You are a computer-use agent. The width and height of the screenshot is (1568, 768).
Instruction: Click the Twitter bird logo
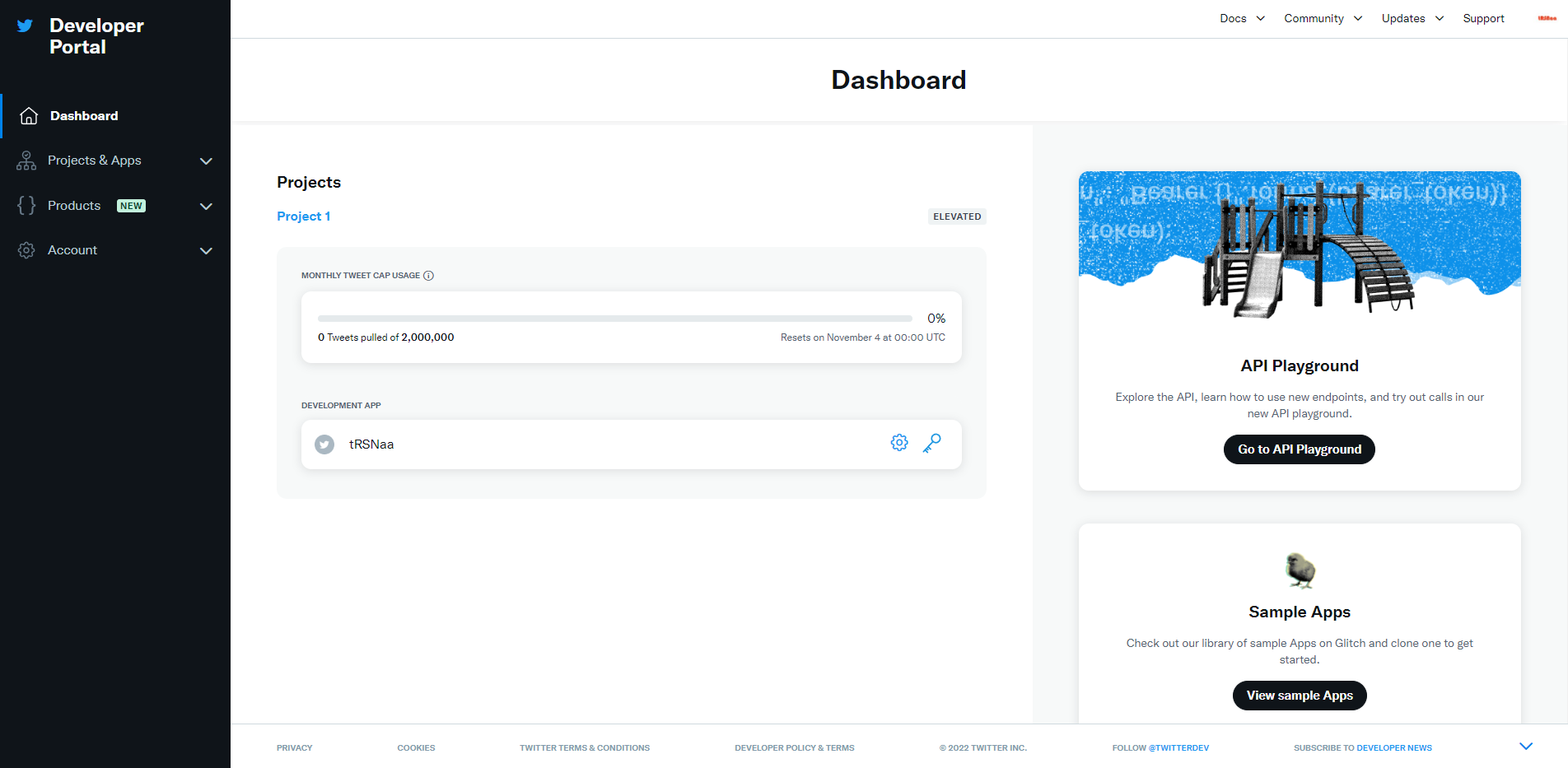tap(25, 26)
